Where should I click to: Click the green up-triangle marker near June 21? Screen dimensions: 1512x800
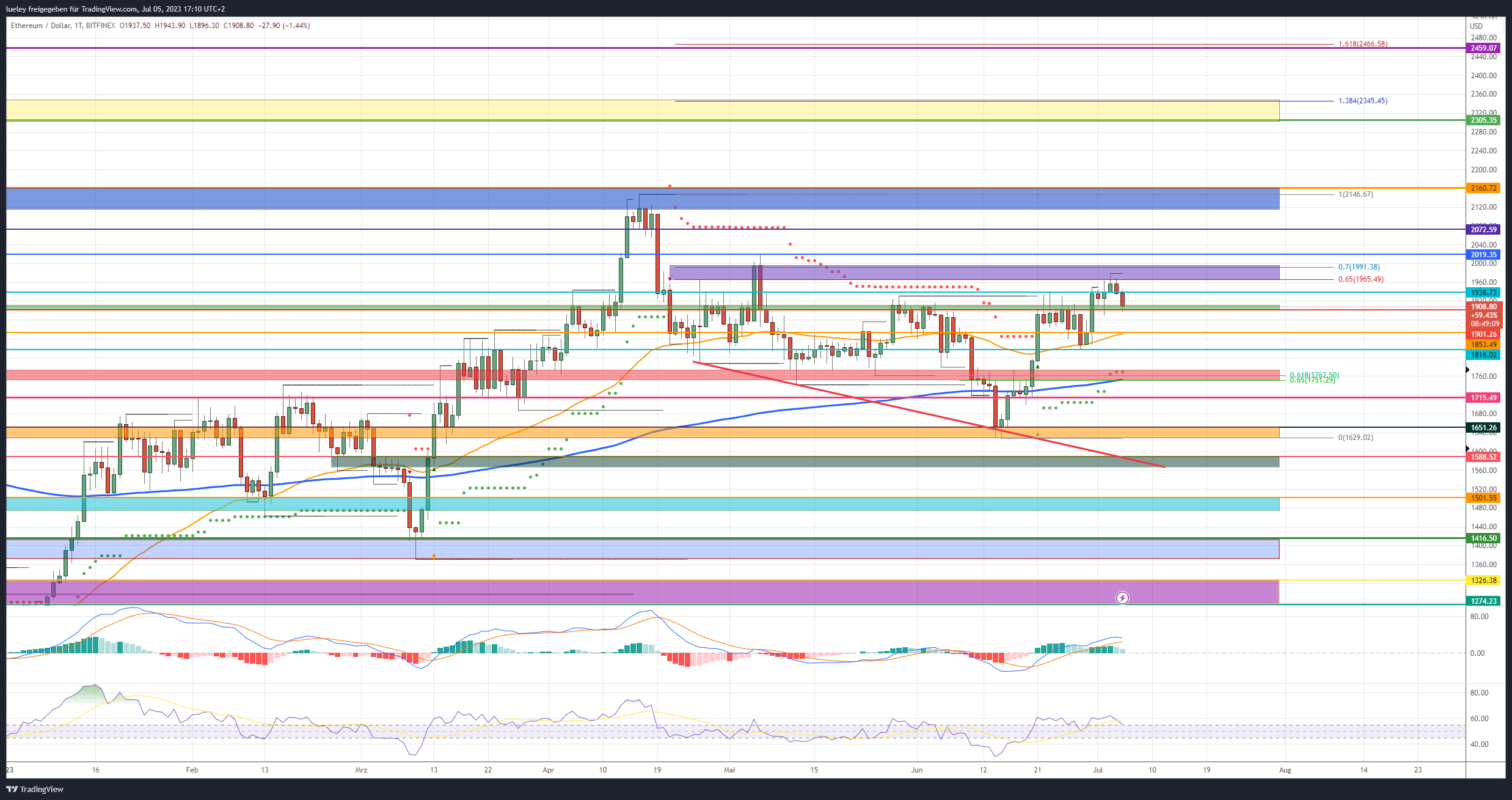click(x=1037, y=367)
